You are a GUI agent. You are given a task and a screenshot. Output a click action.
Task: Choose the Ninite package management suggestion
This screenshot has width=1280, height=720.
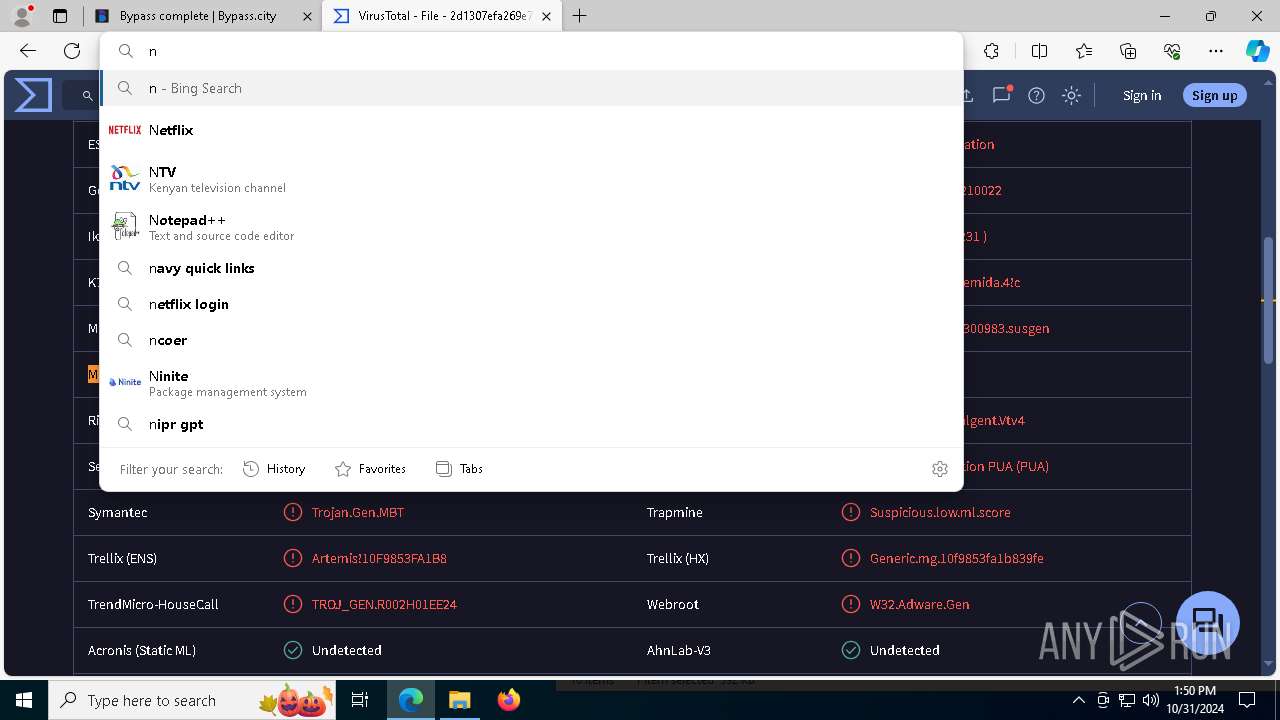tap(531, 383)
